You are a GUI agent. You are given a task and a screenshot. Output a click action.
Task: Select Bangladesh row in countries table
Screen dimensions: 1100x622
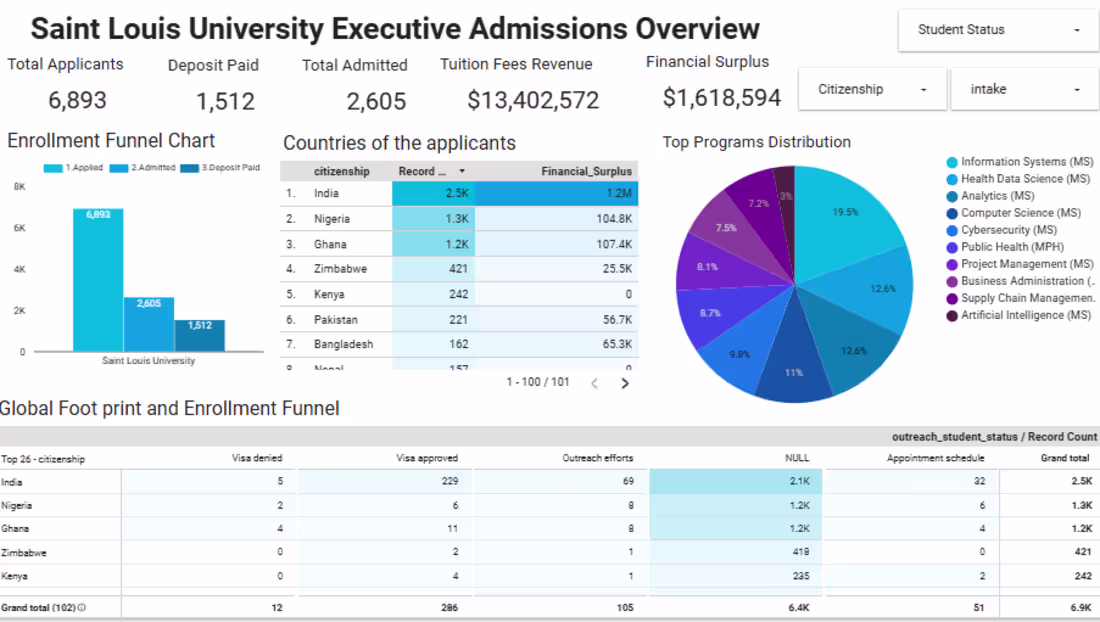click(x=459, y=344)
